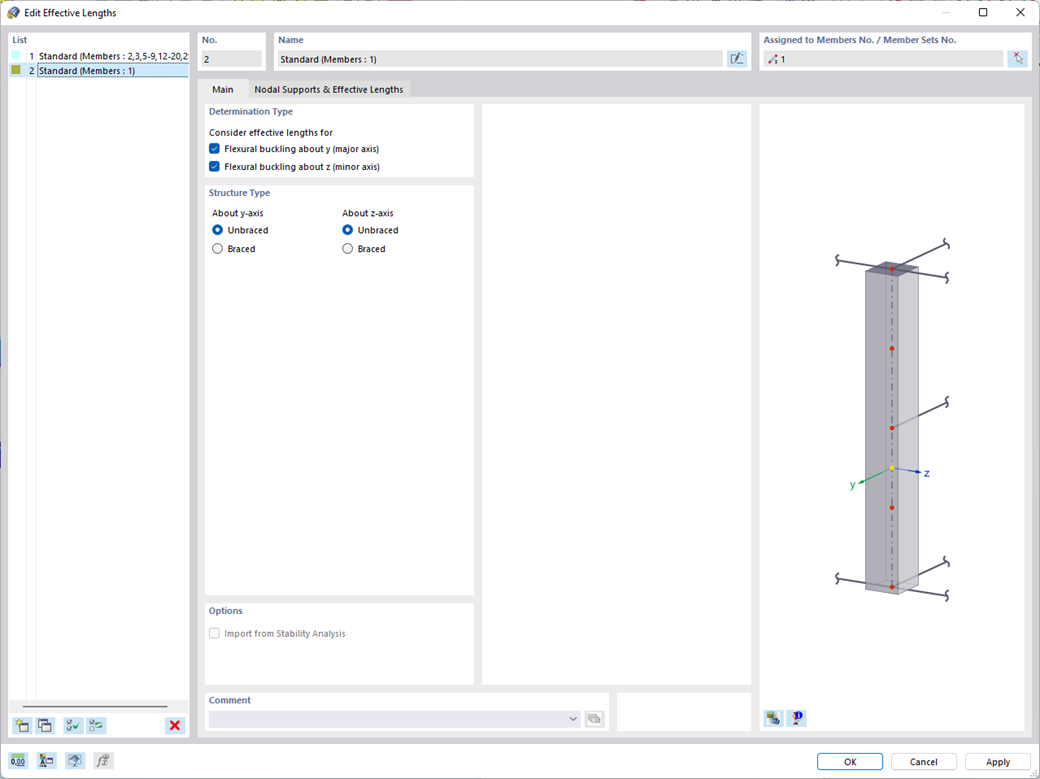This screenshot has height=779, width=1040.
Task: Click the info icon below the column preview
Action: [796, 718]
